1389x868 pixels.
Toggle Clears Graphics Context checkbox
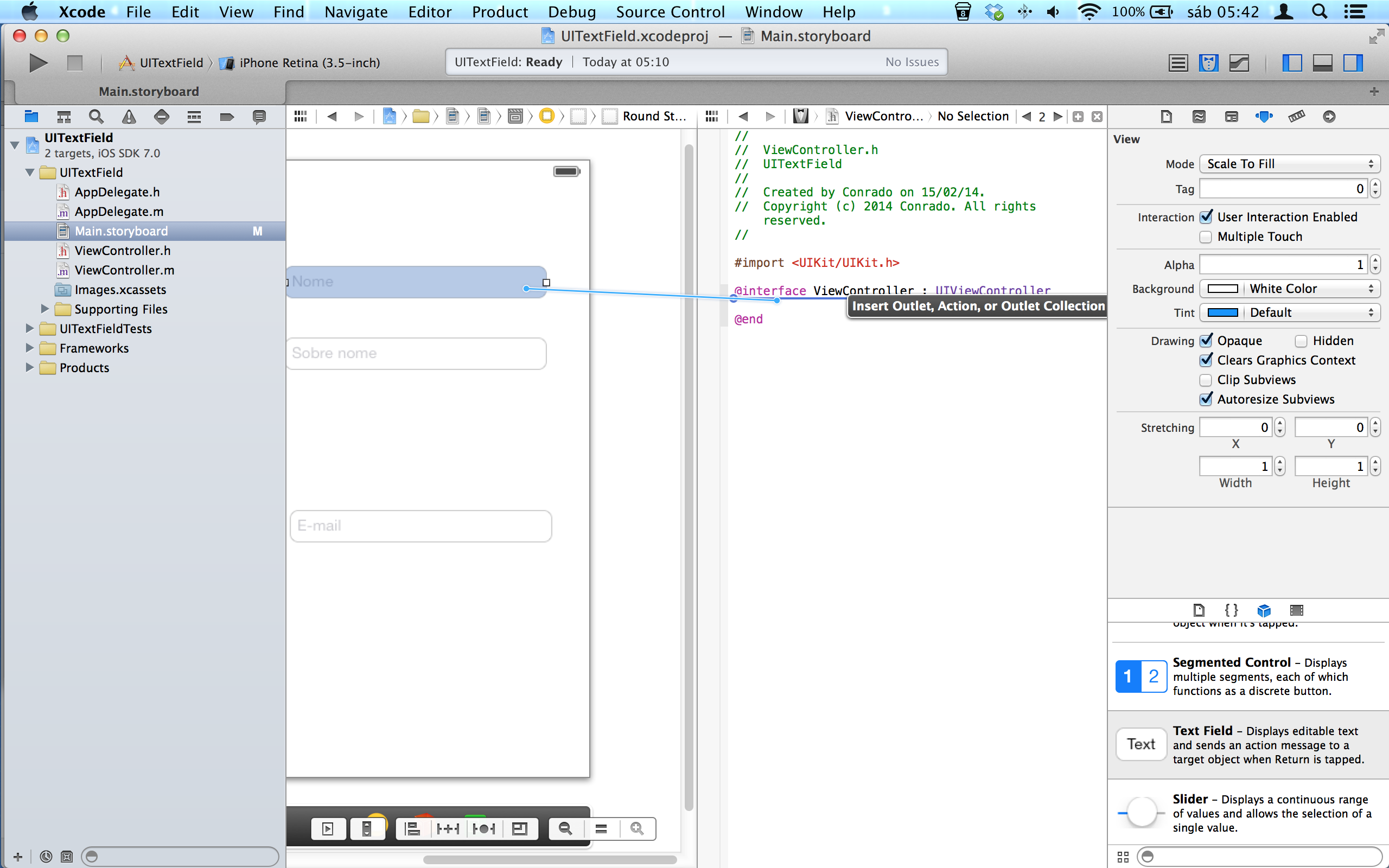(x=1206, y=360)
